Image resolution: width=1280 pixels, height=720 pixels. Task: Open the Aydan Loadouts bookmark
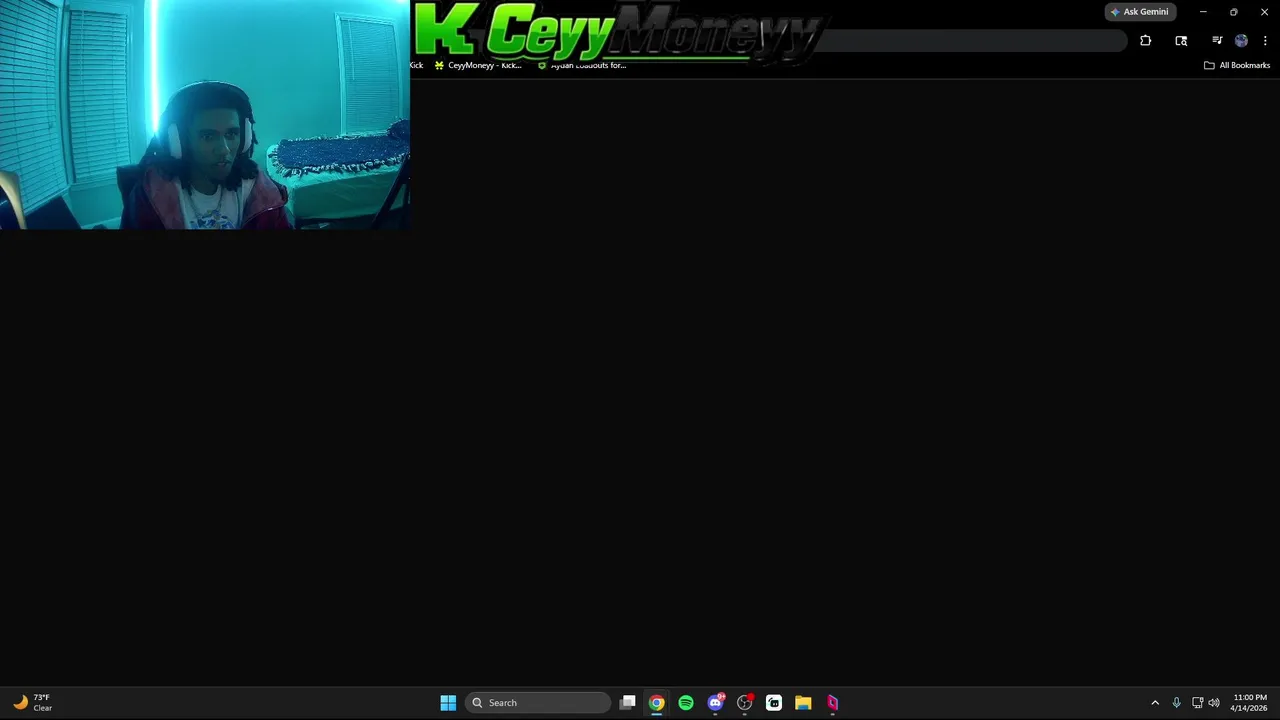(x=582, y=65)
